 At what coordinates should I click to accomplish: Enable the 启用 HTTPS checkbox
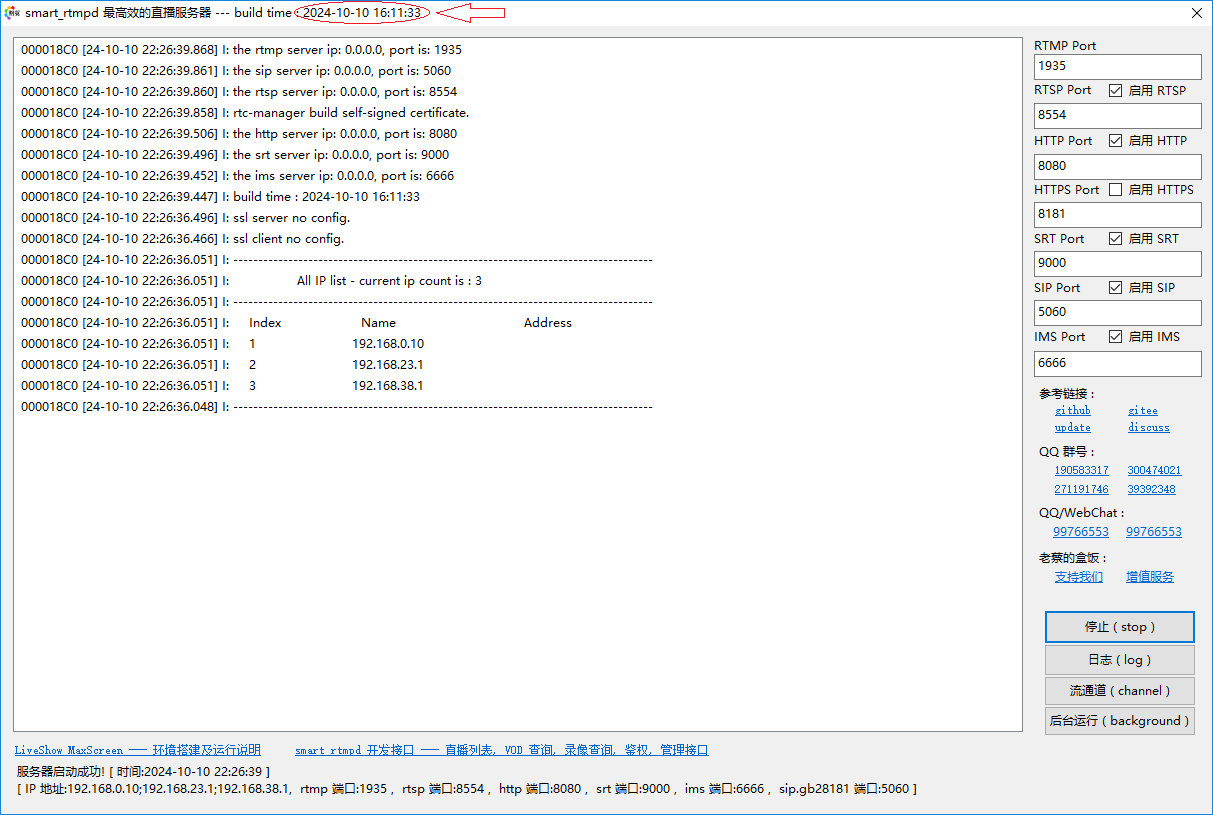[1116, 190]
